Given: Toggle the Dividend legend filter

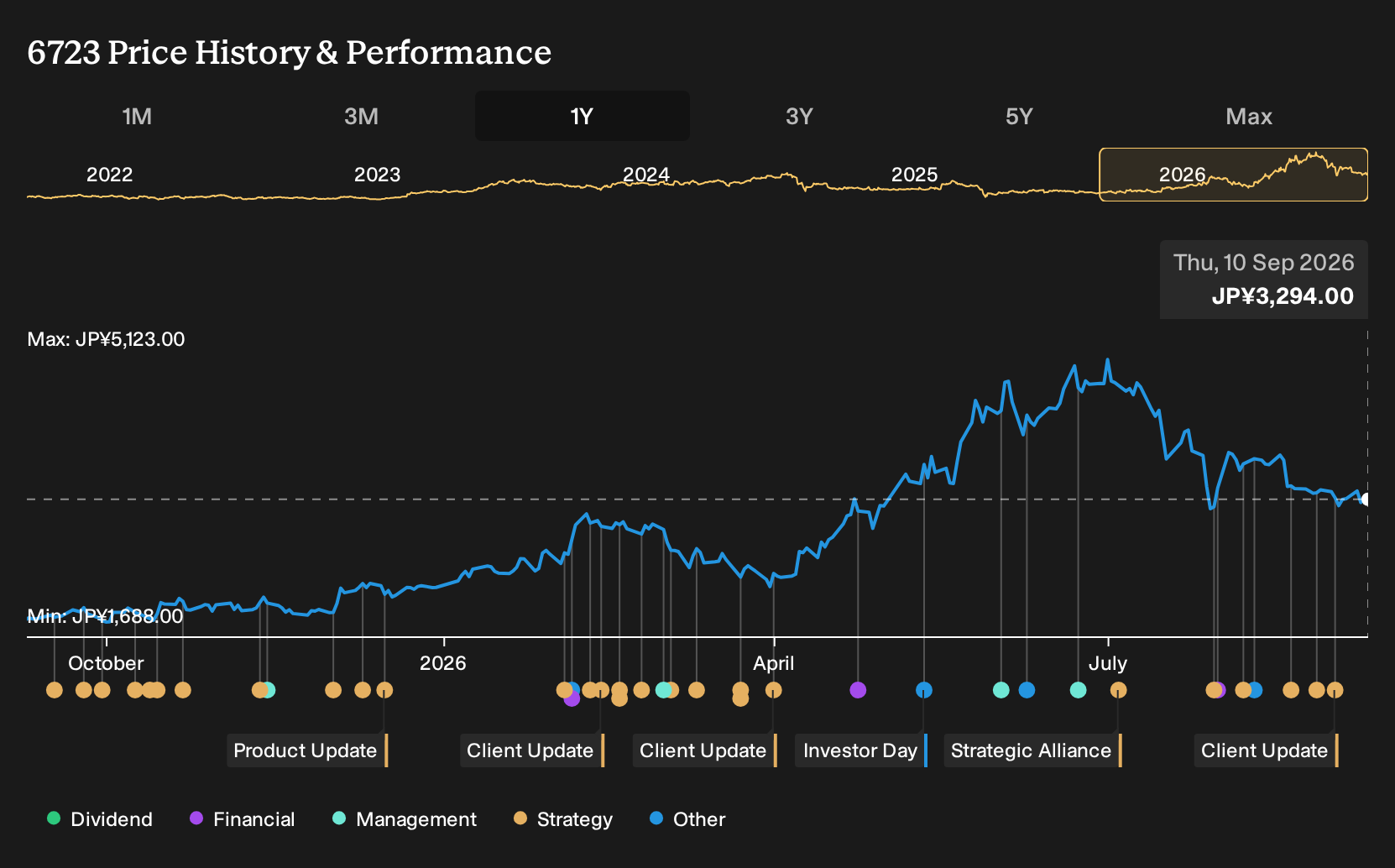Looking at the screenshot, I should pyautogui.click(x=100, y=819).
